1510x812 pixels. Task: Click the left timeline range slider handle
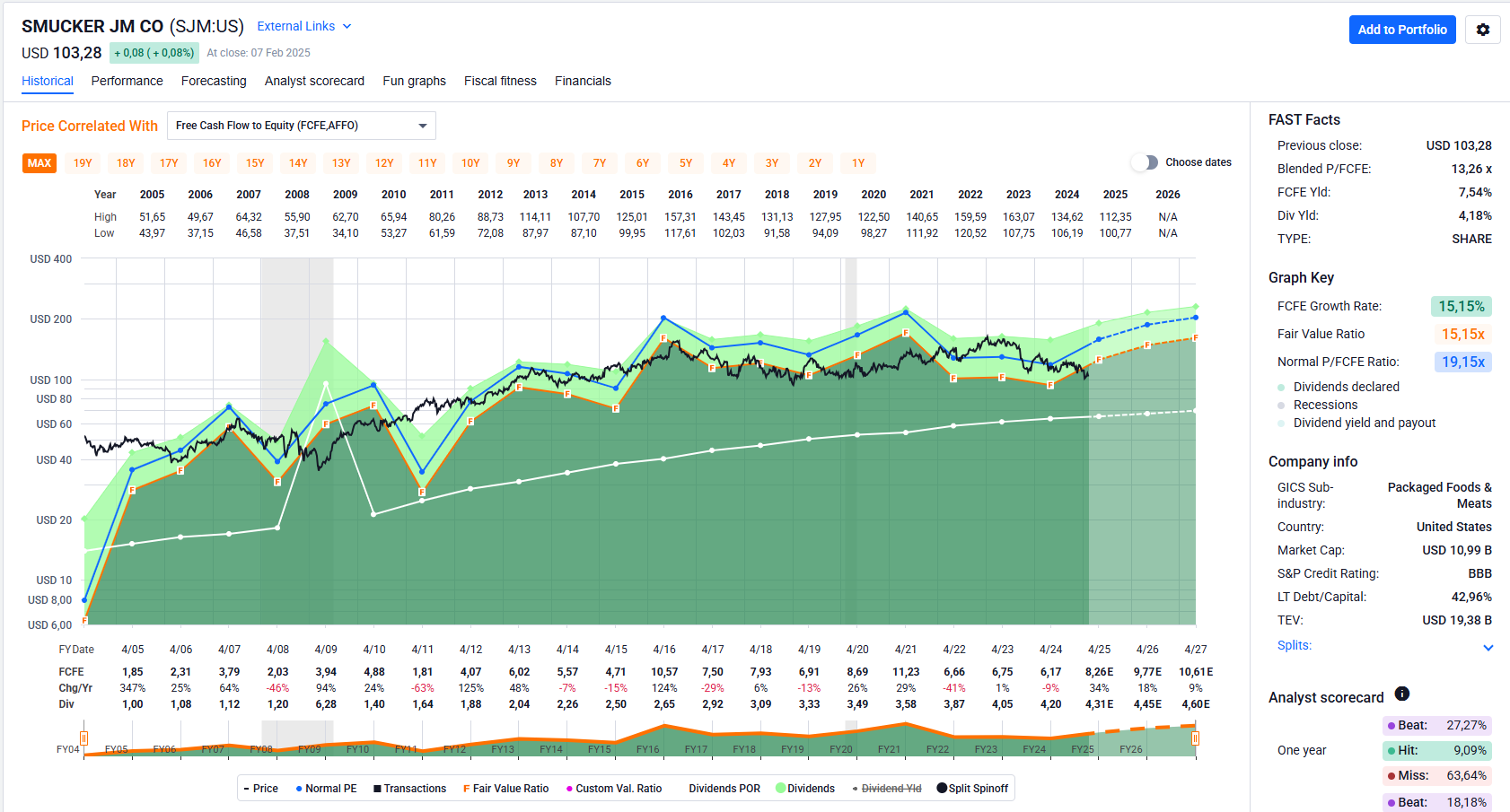[84, 738]
